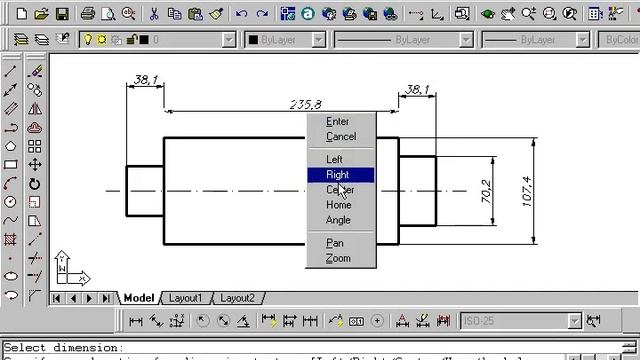Image resolution: width=640 pixels, height=360 pixels.
Task: Paste from clipboard icon
Action: point(196,14)
